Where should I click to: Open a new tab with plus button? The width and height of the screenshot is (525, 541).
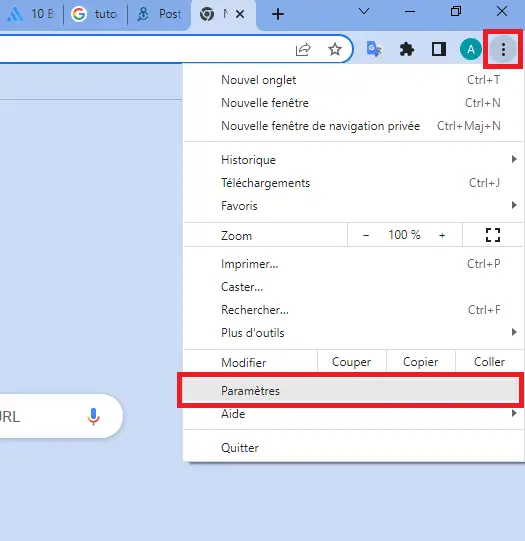tap(278, 14)
